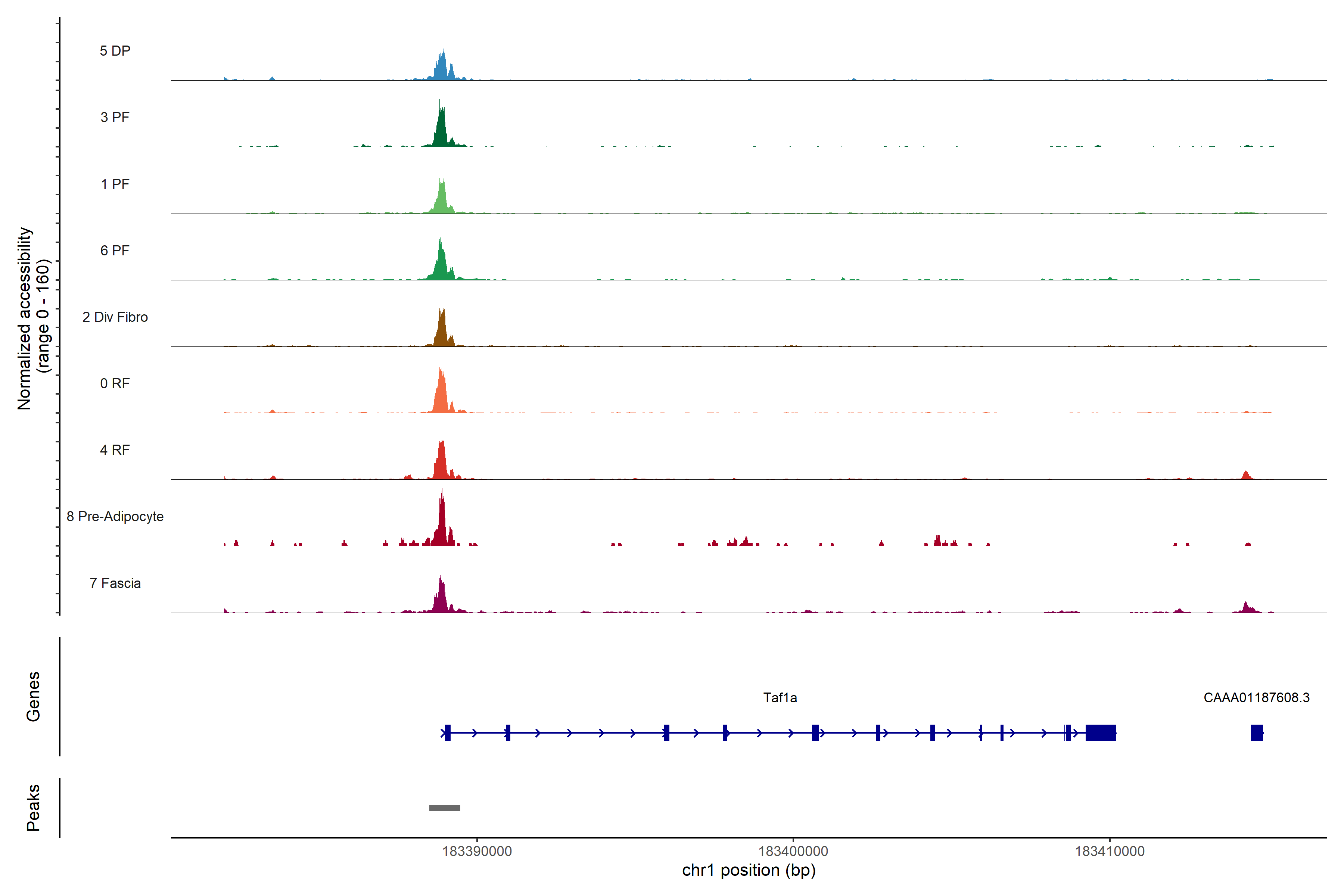Click the 1 PF track label
Screen dimensions: 1344x896
[115, 184]
